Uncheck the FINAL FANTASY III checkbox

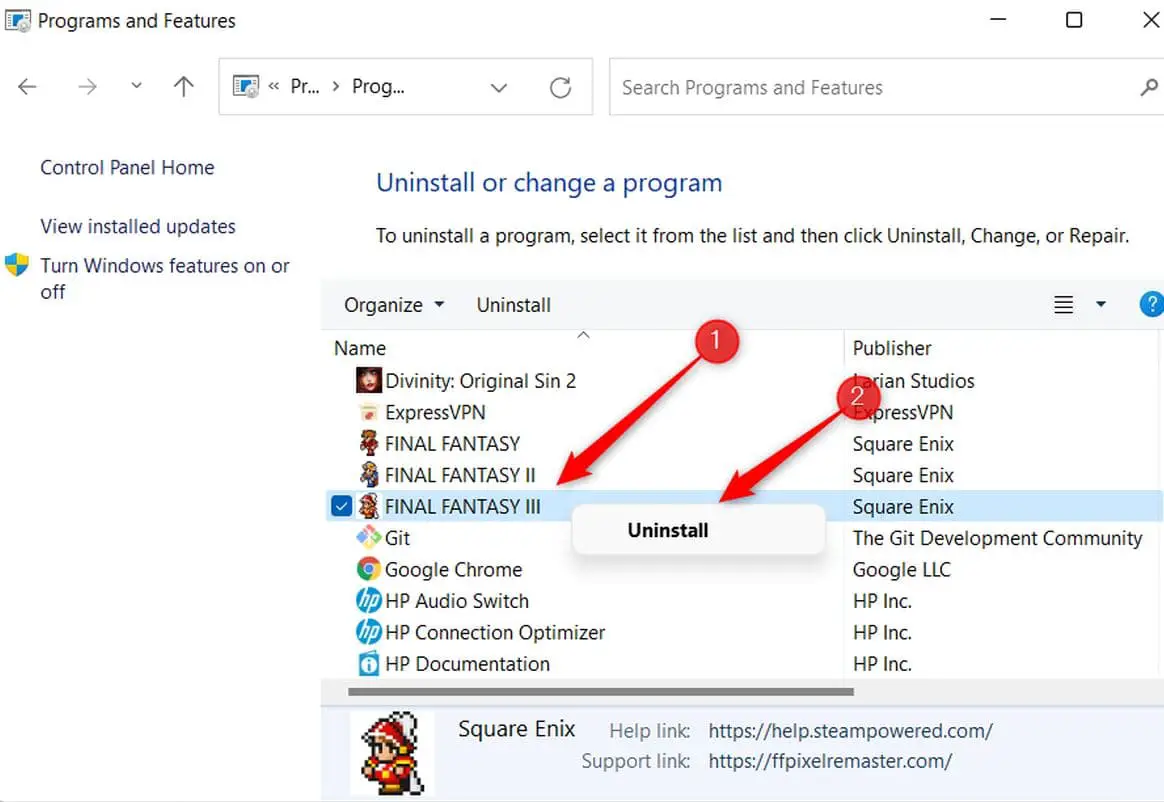[341, 507]
